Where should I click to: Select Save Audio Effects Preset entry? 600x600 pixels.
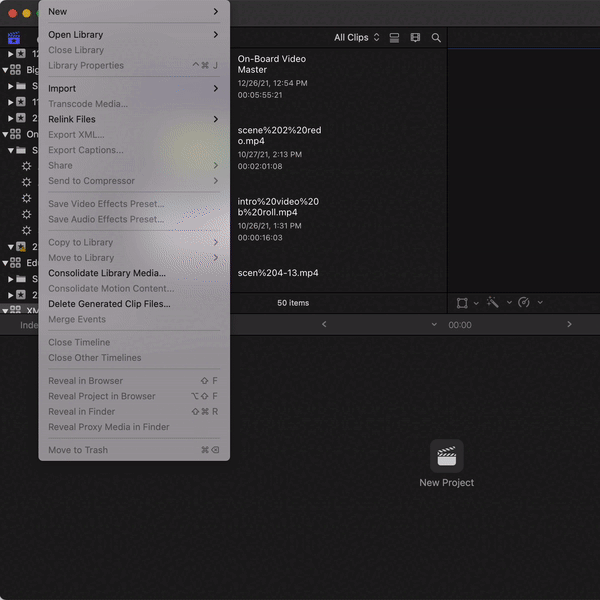click(134, 219)
